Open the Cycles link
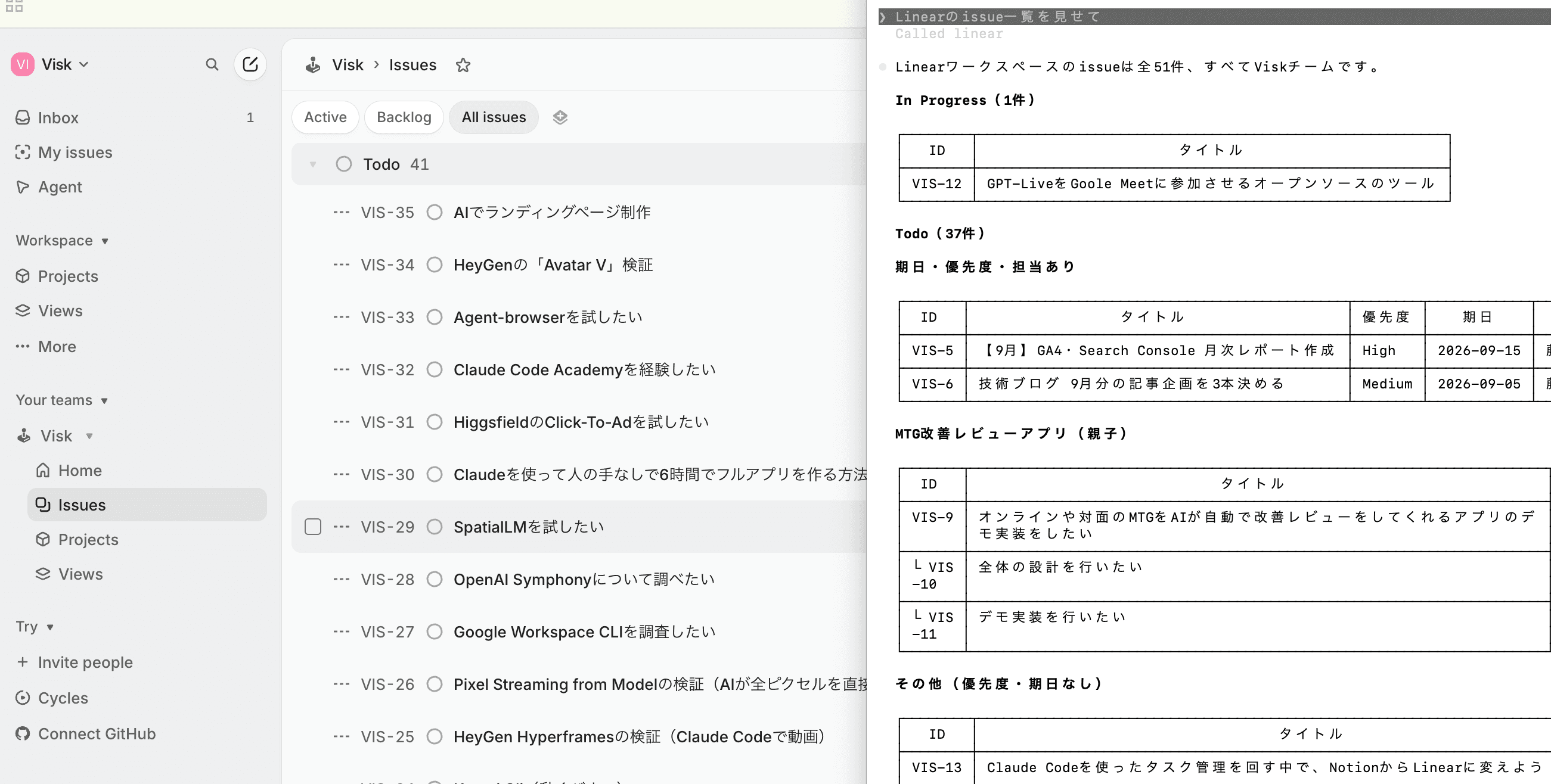The width and height of the screenshot is (1551, 784). [x=63, y=698]
